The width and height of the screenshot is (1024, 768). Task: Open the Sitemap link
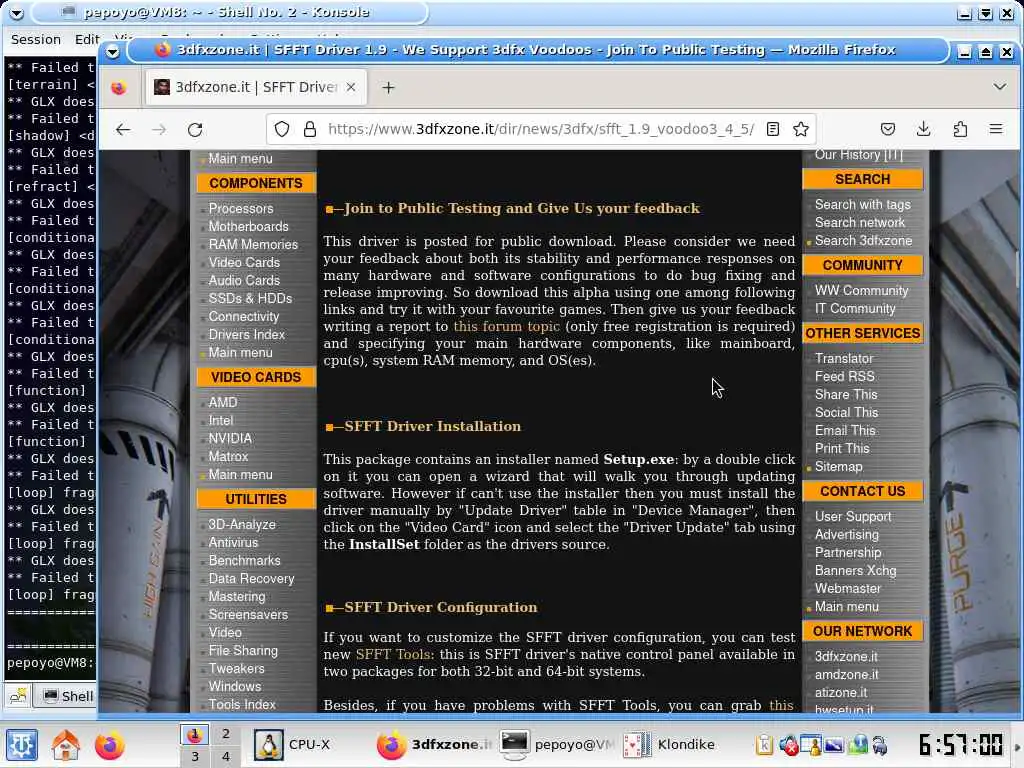click(x=839, y=466)
